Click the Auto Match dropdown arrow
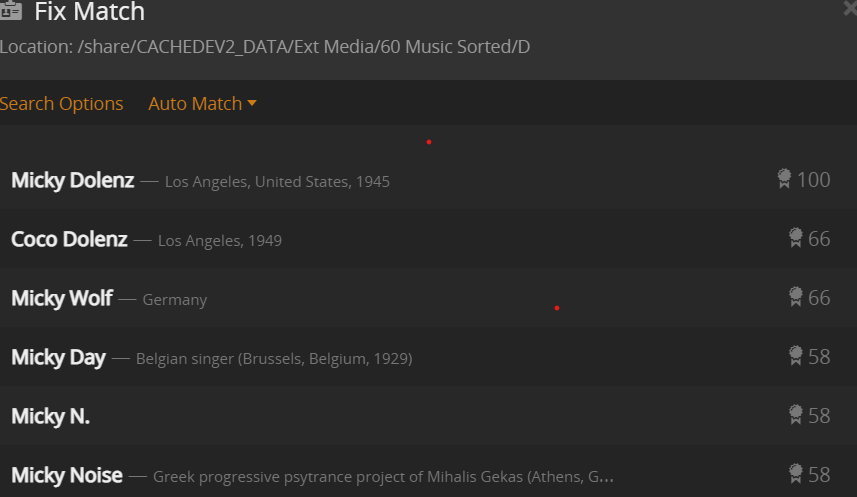The image size is (857, 497). (x=252, y=103)
